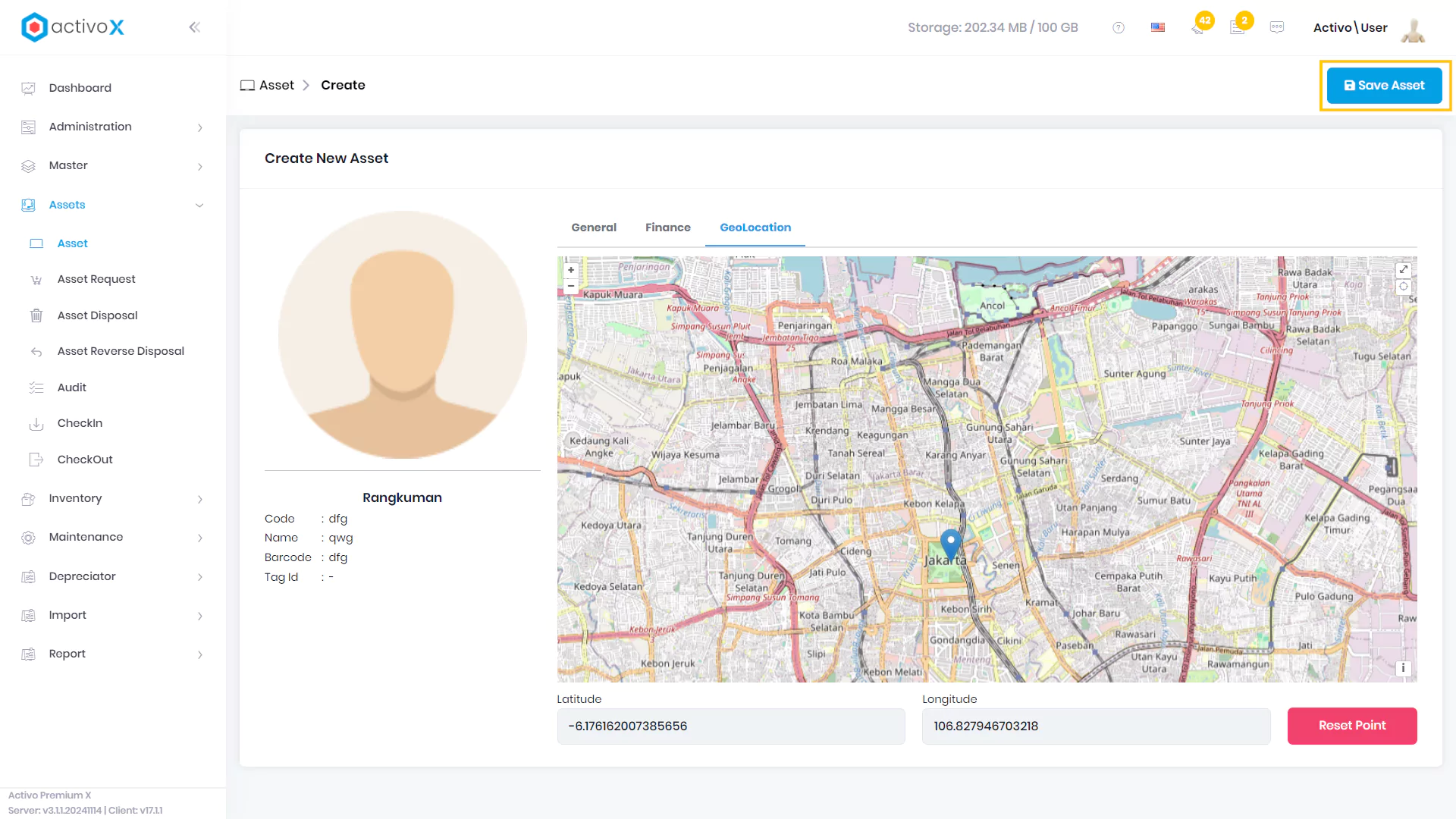
Task: Show map attribution info icon
Action: click(1403, 668)
